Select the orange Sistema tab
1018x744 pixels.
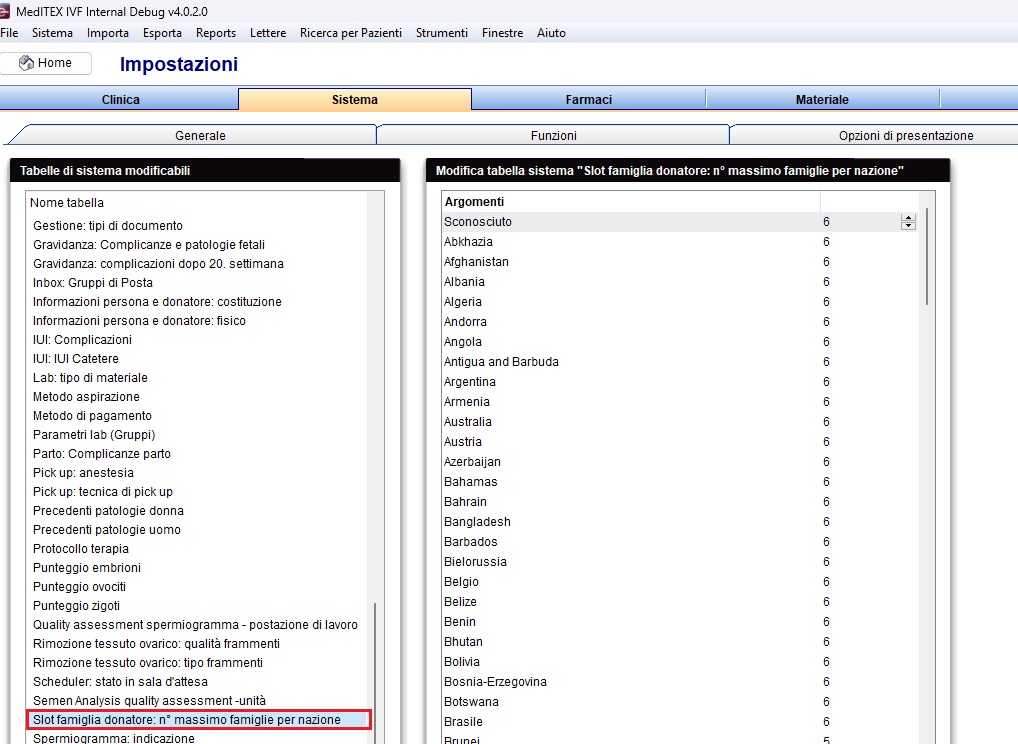pos(354,99)
